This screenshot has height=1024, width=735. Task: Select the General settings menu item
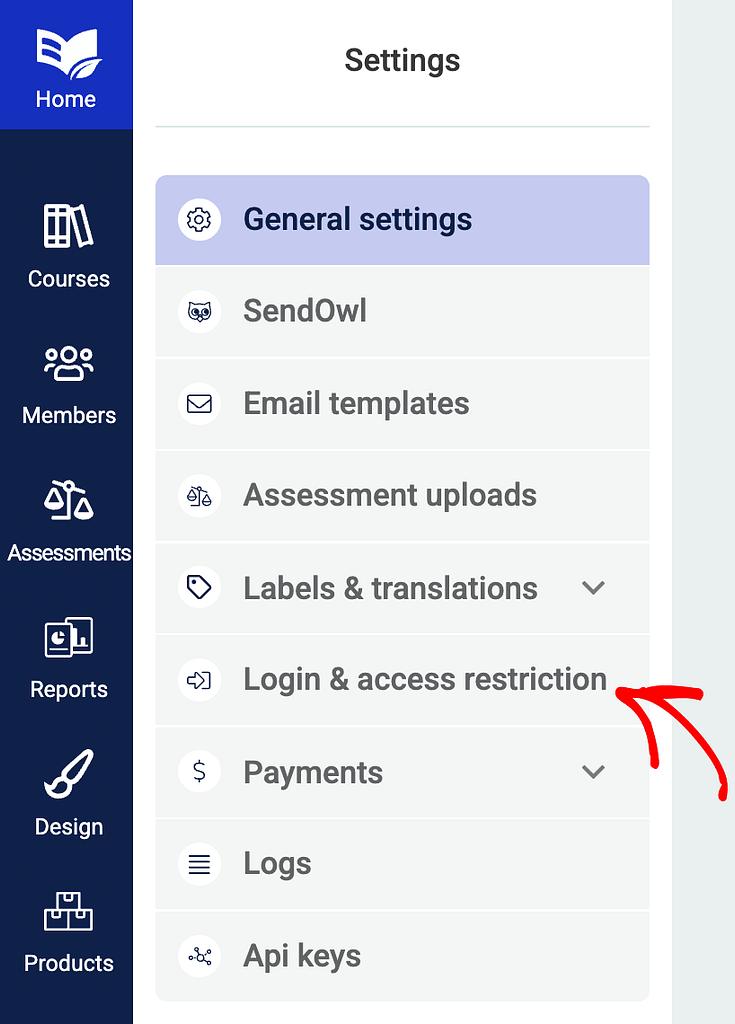357,220
